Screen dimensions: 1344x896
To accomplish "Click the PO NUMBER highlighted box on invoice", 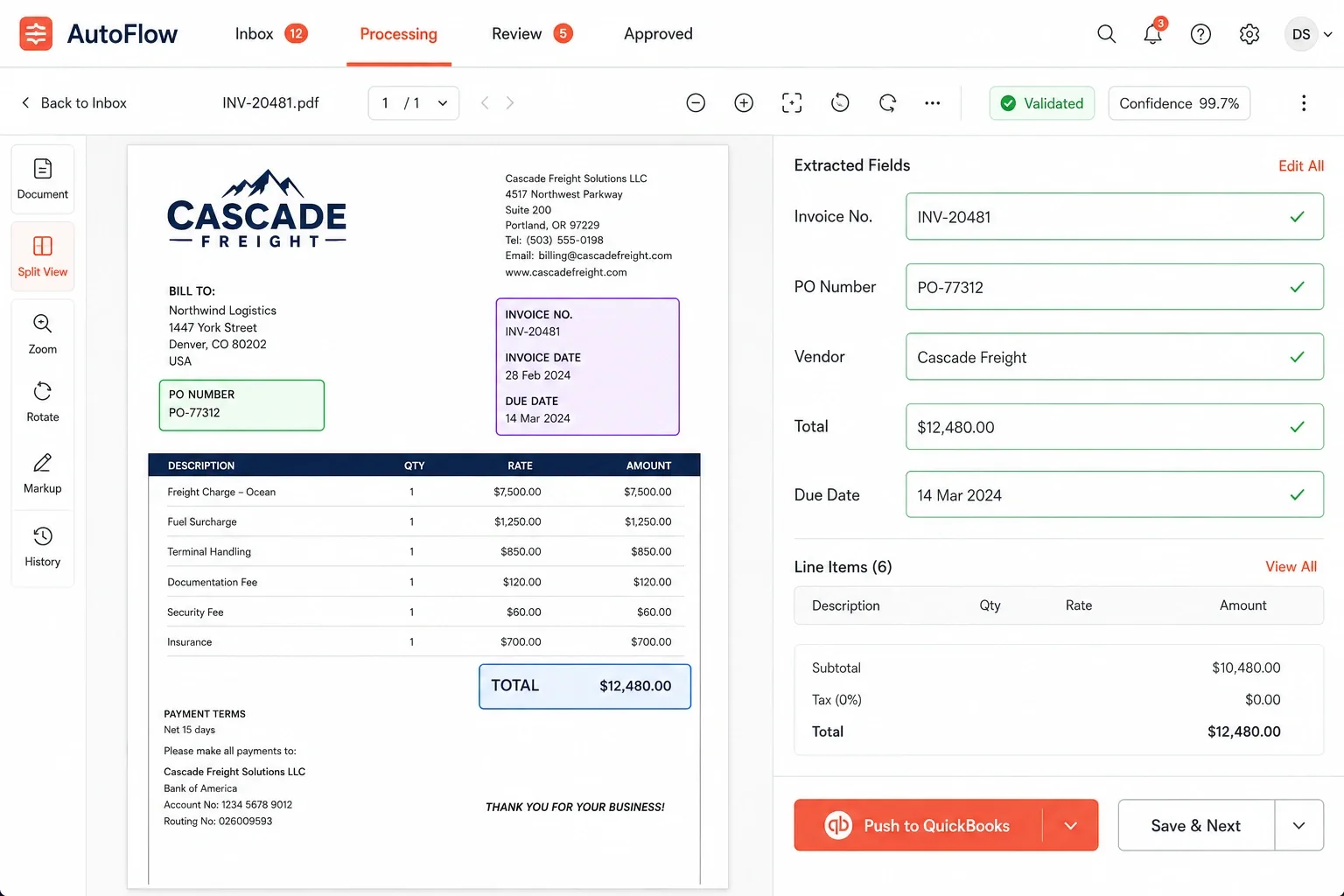I will pyautogui.click(x=241, y=405).
